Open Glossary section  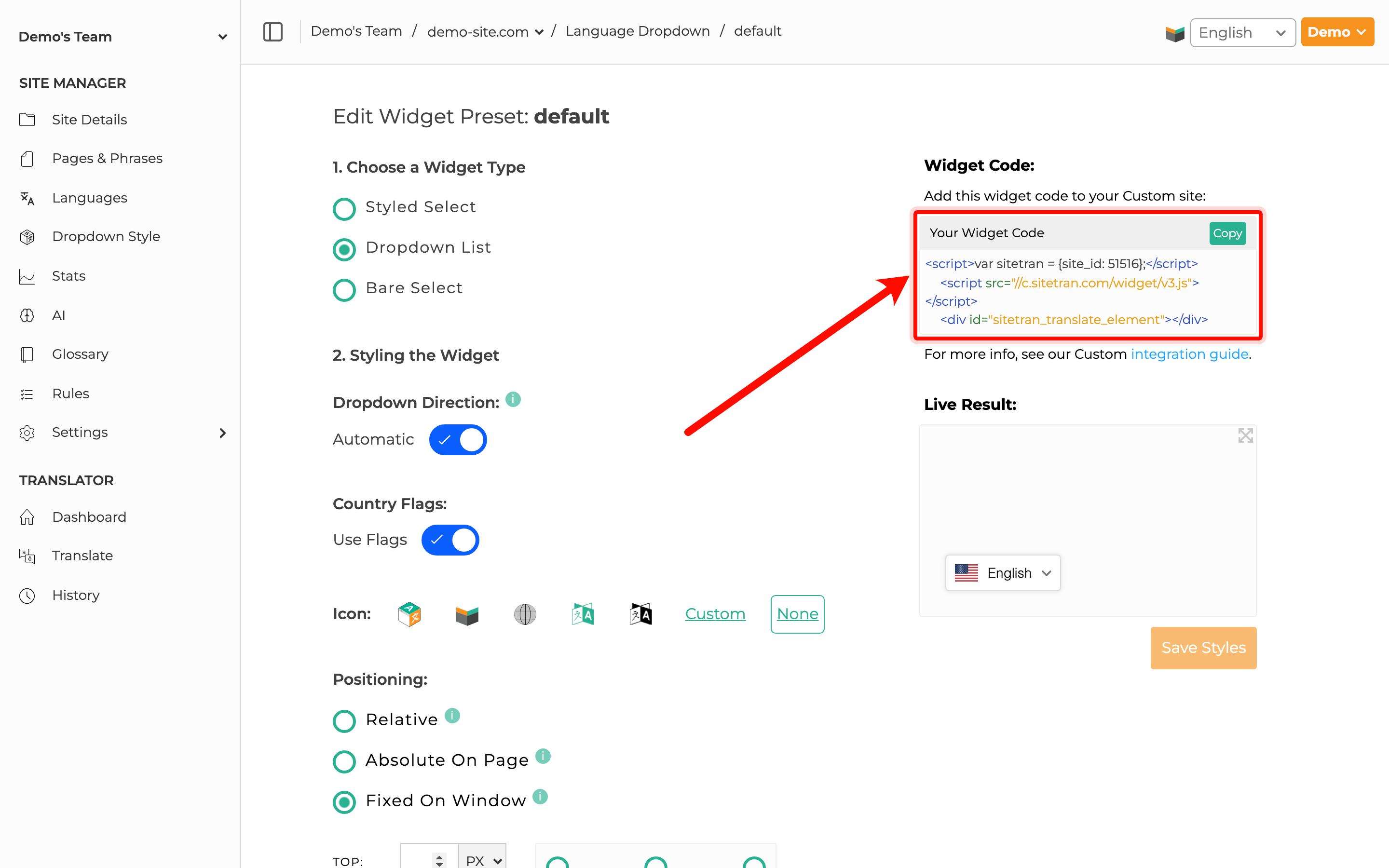81,354
